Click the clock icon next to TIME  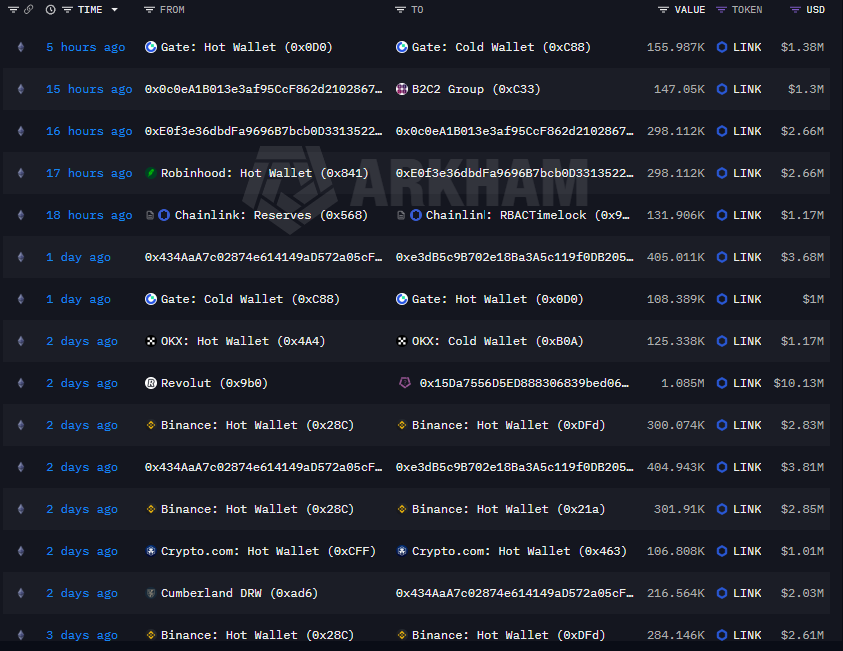pos(51,10)
